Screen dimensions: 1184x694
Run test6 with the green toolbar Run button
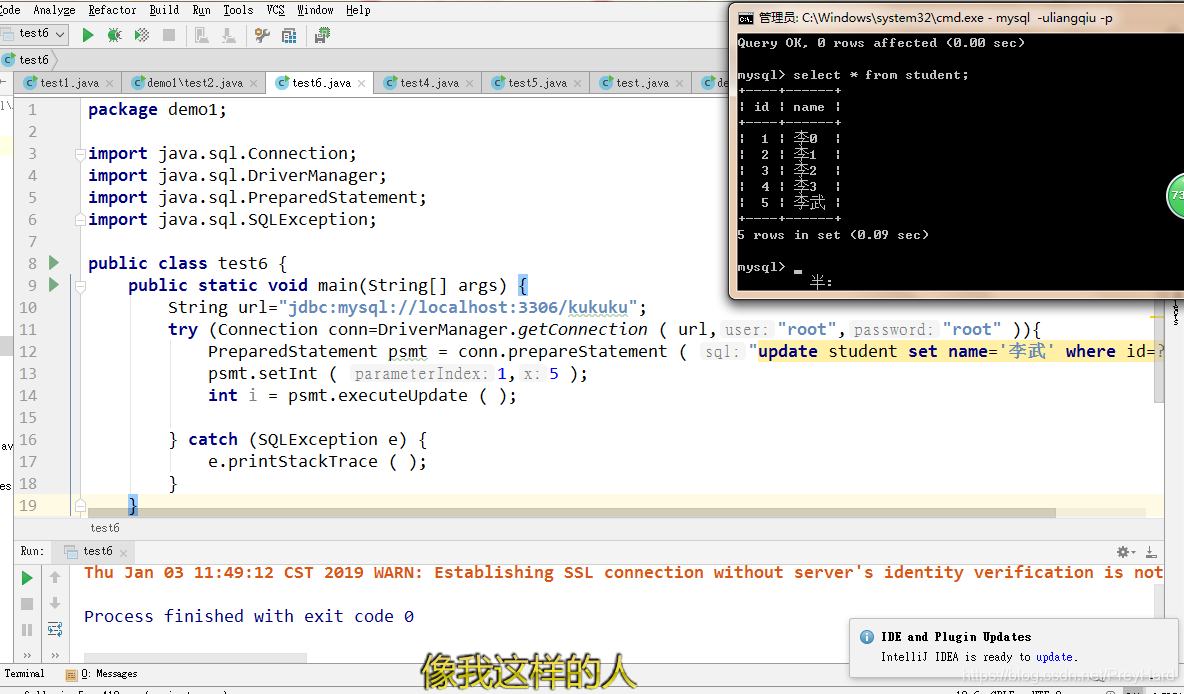[x=88, y=35]
